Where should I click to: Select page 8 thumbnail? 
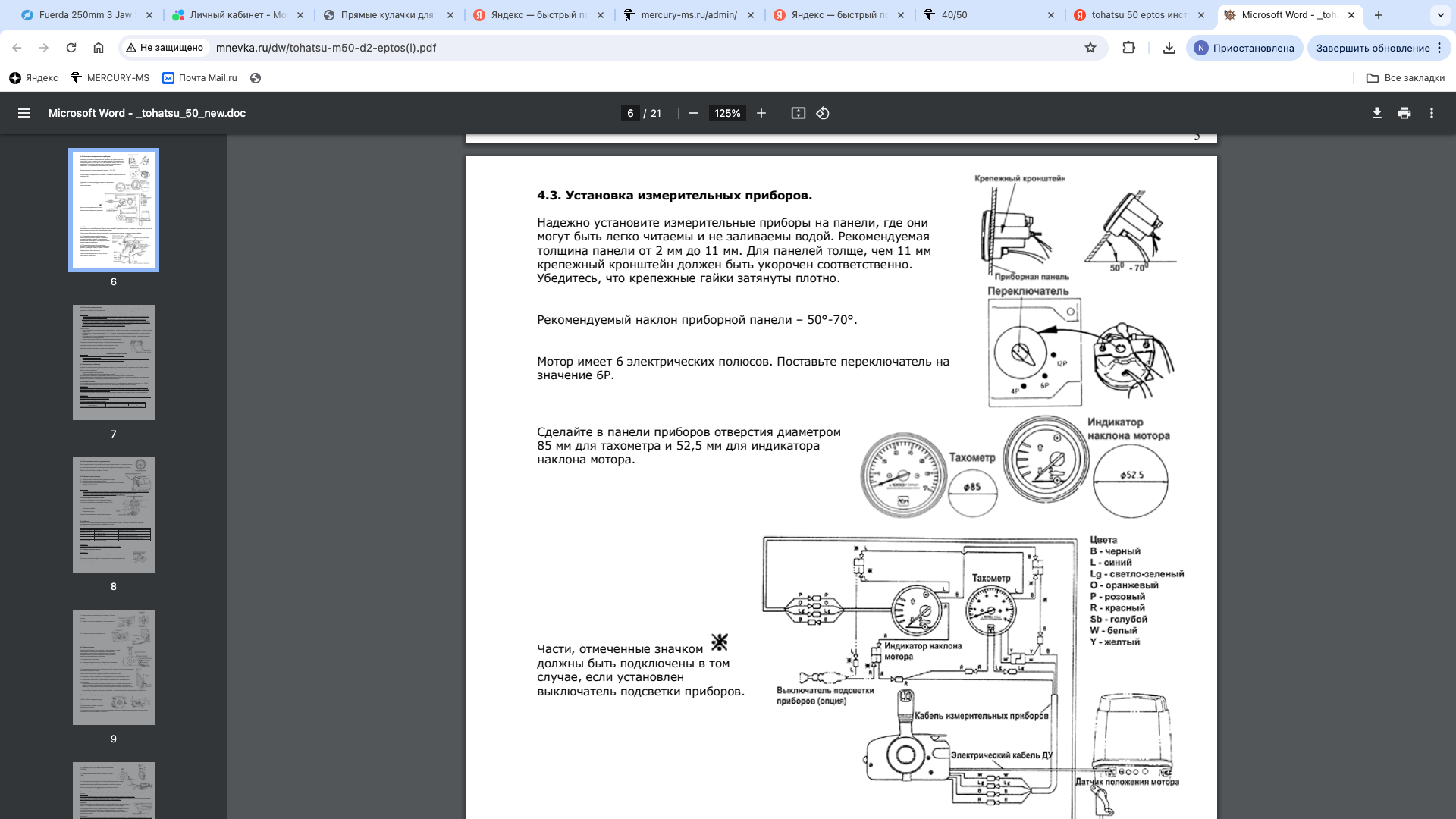(114, 515)
